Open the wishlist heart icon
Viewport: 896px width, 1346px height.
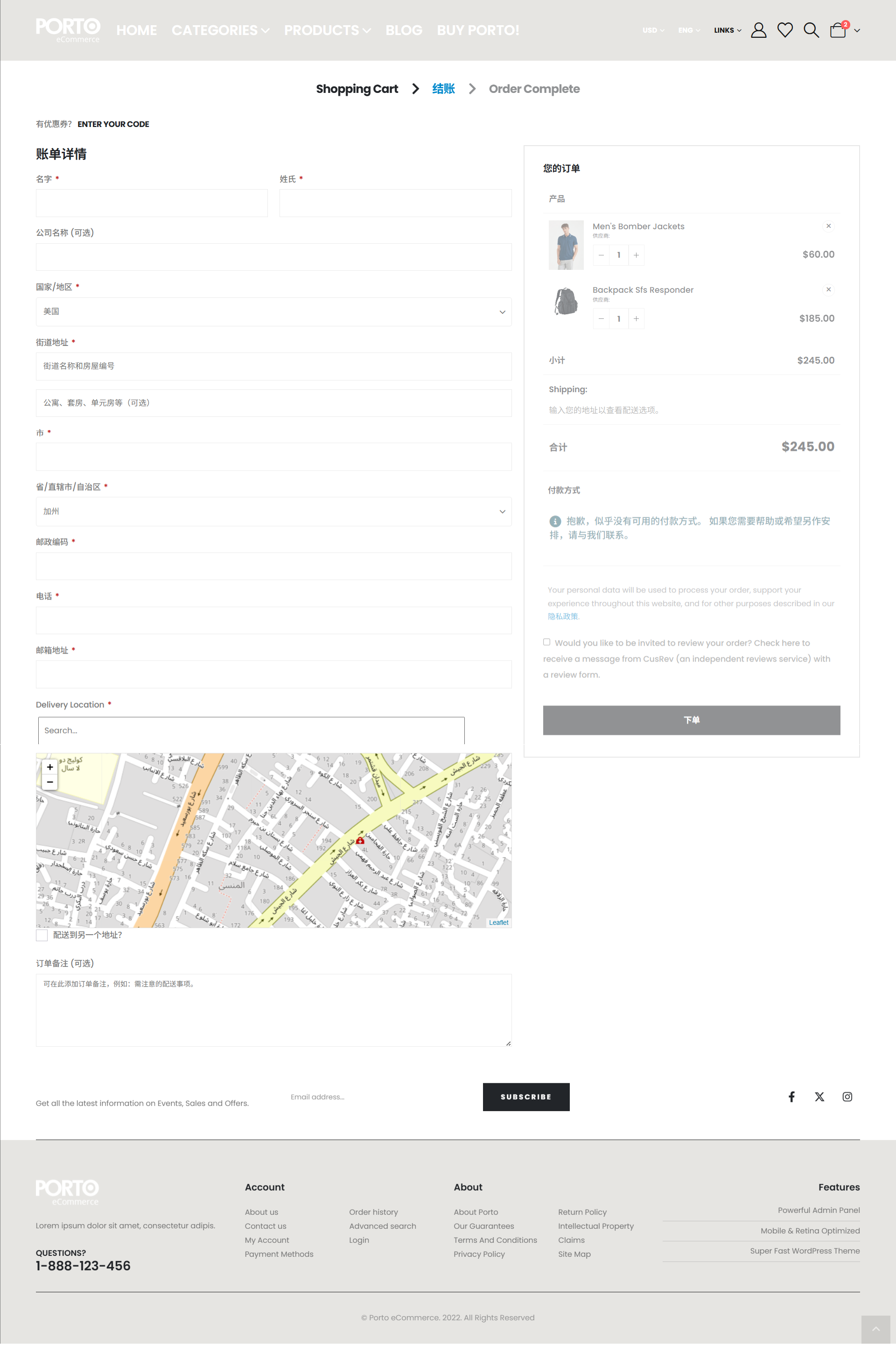[784, 30]
